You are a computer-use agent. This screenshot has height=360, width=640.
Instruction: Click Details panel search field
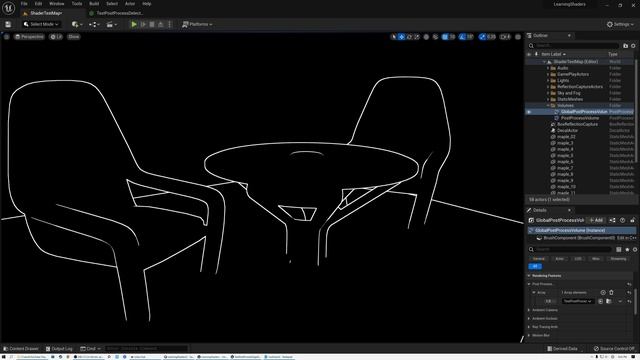[571, 249]
